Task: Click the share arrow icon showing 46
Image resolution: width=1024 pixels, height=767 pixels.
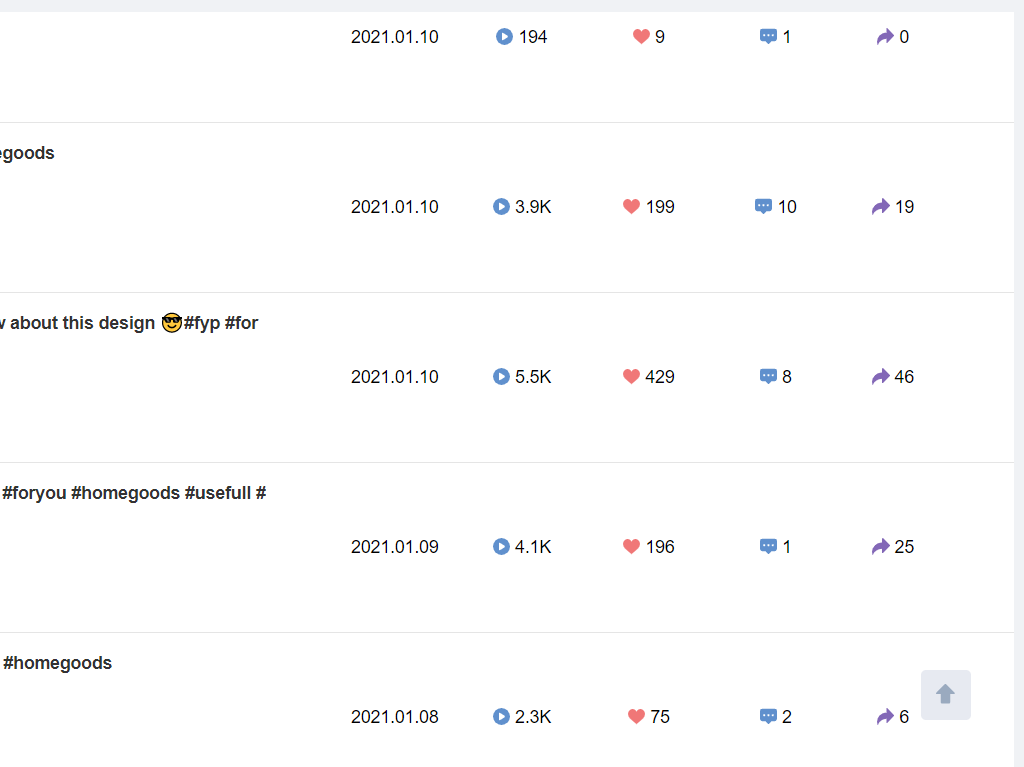Action: 880,377
